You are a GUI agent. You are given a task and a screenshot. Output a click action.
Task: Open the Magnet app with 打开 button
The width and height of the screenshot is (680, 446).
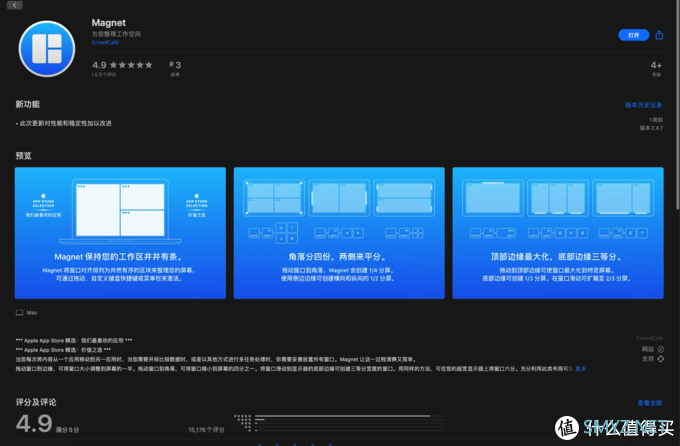point(633,35)
